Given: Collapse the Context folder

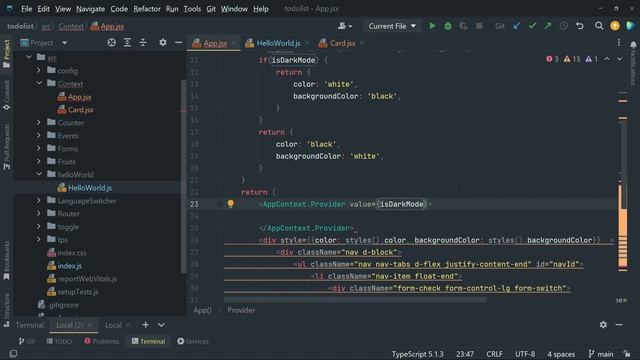Looking at the screenshot, I should (x=39, y=83).
